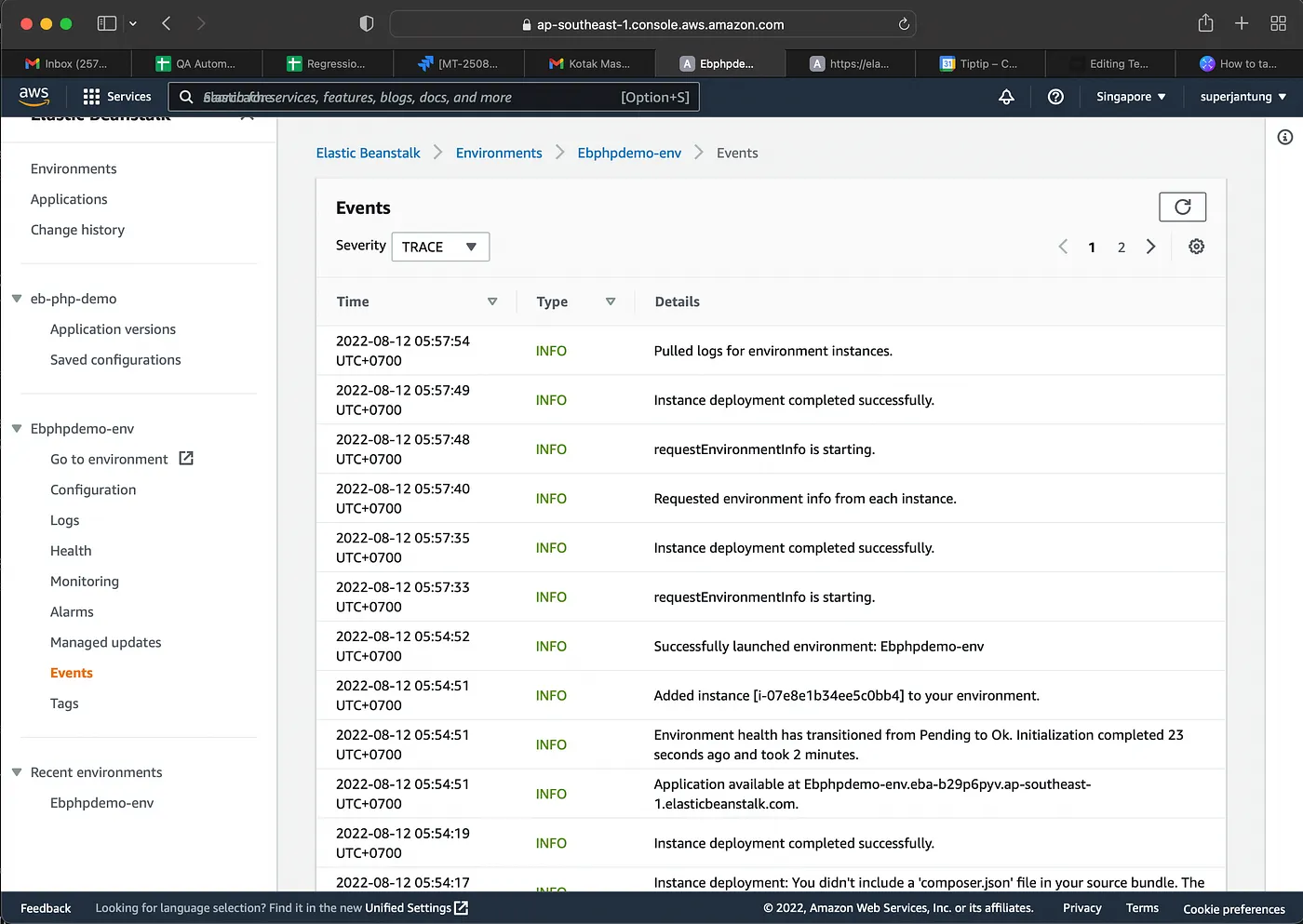Open the notifications bell
The height and width of the screenshot is (924, 1303).
click(x=1006, y=97)
